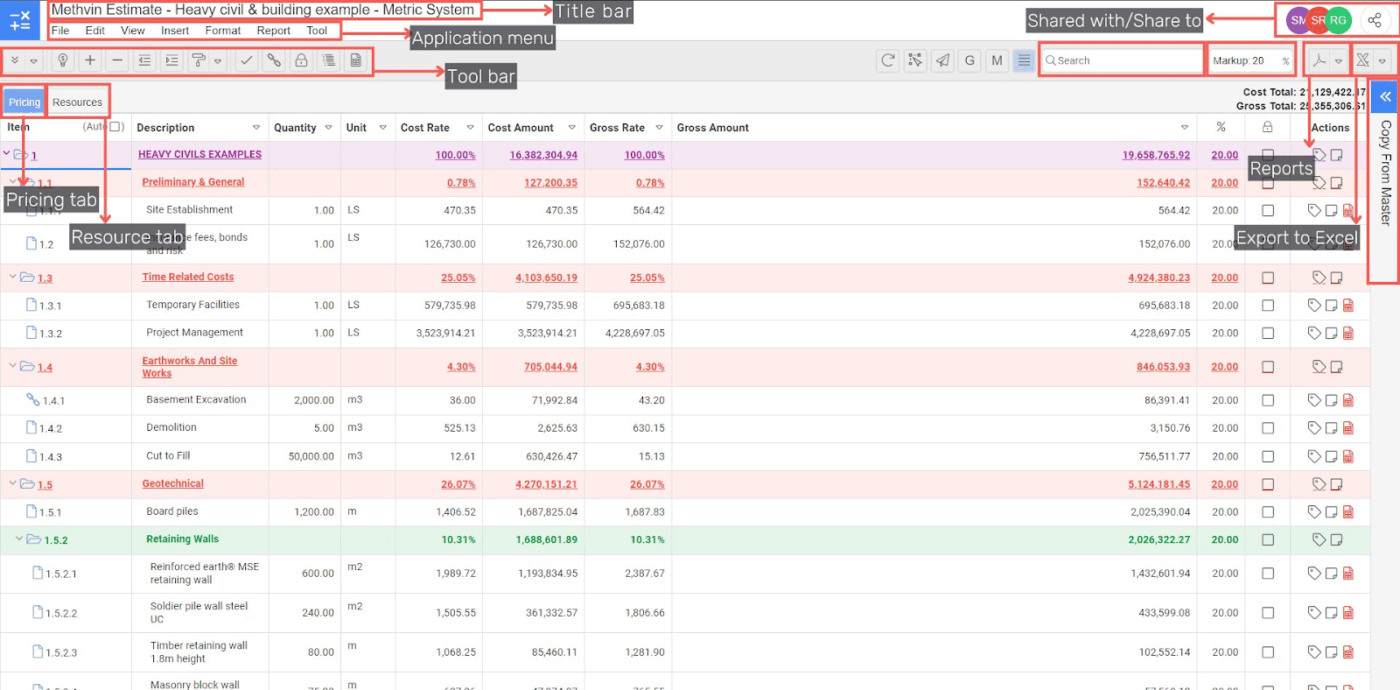The image size is (1400, 690).
Task: Click the paper plane send icon
Action: pos(942,60)
